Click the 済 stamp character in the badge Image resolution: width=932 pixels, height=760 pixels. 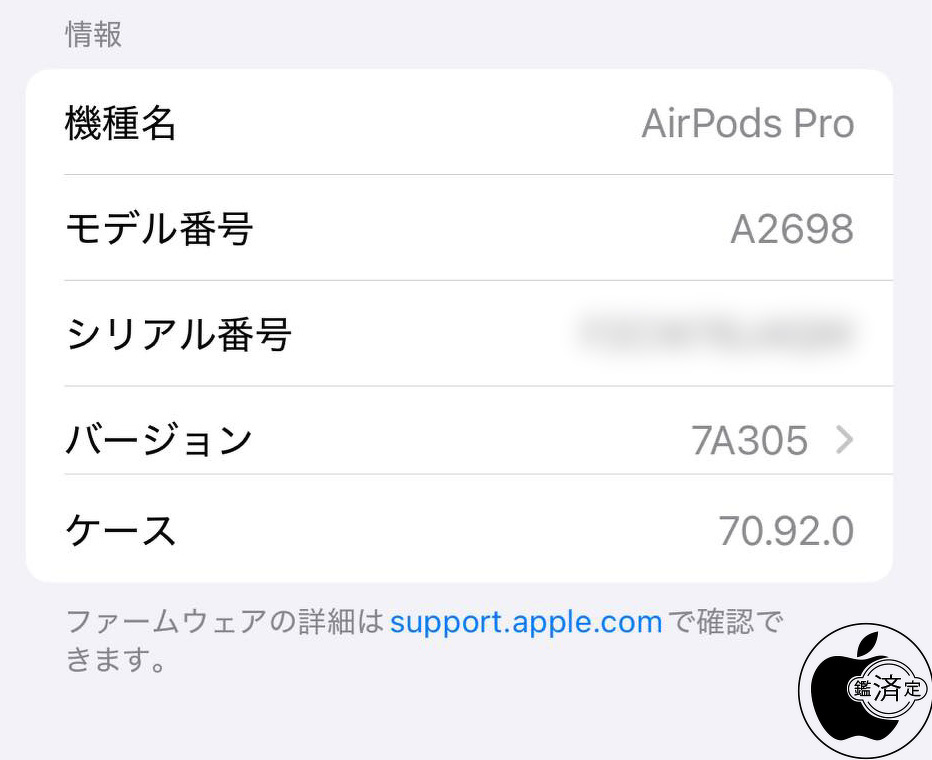887,689
